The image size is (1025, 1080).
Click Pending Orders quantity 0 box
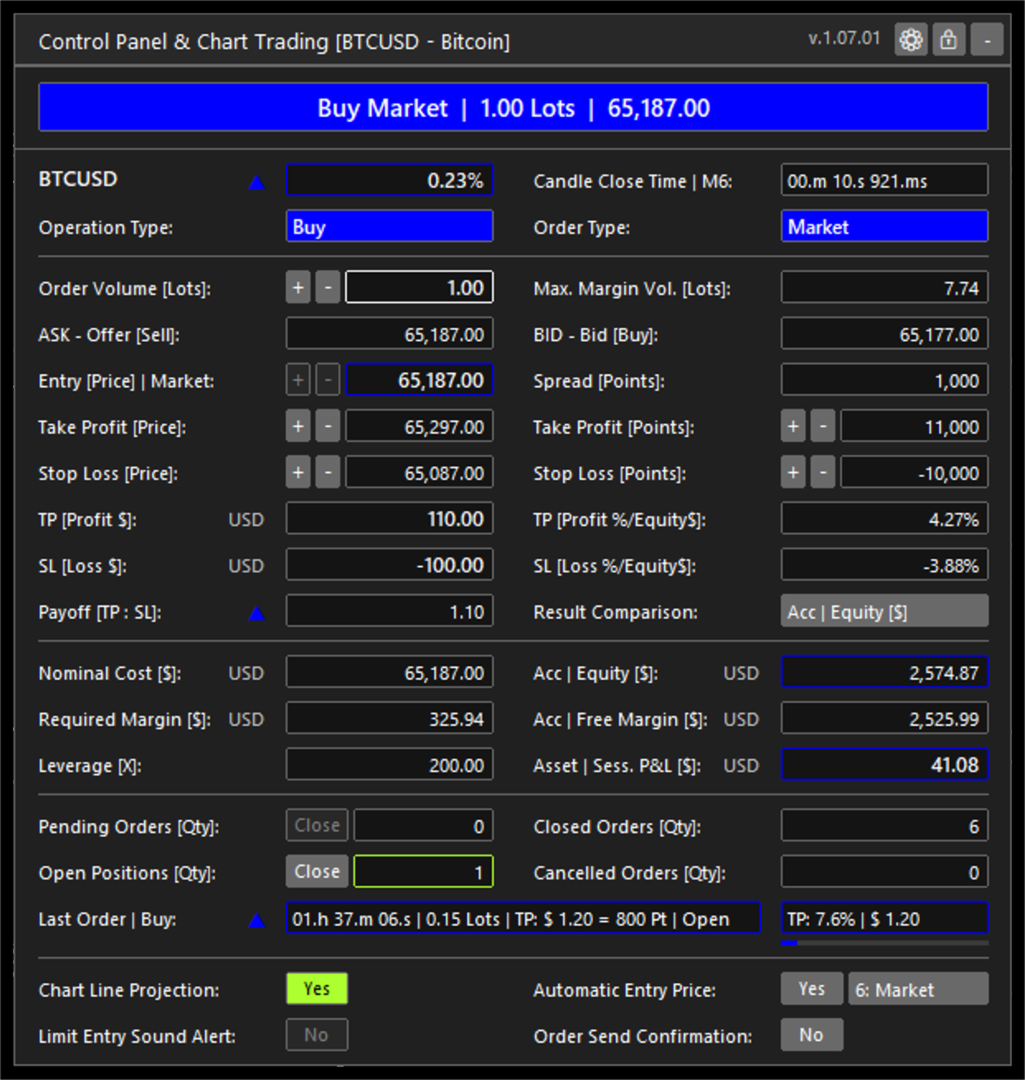click(x=423, y=825)
